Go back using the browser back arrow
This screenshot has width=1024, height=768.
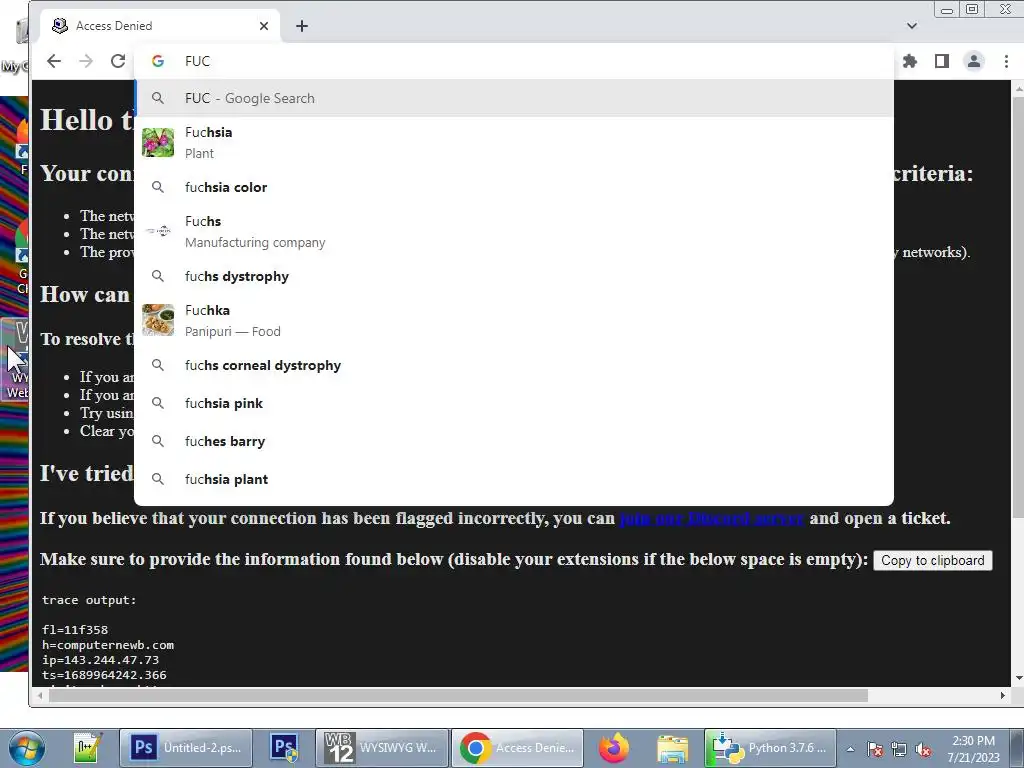54,61
